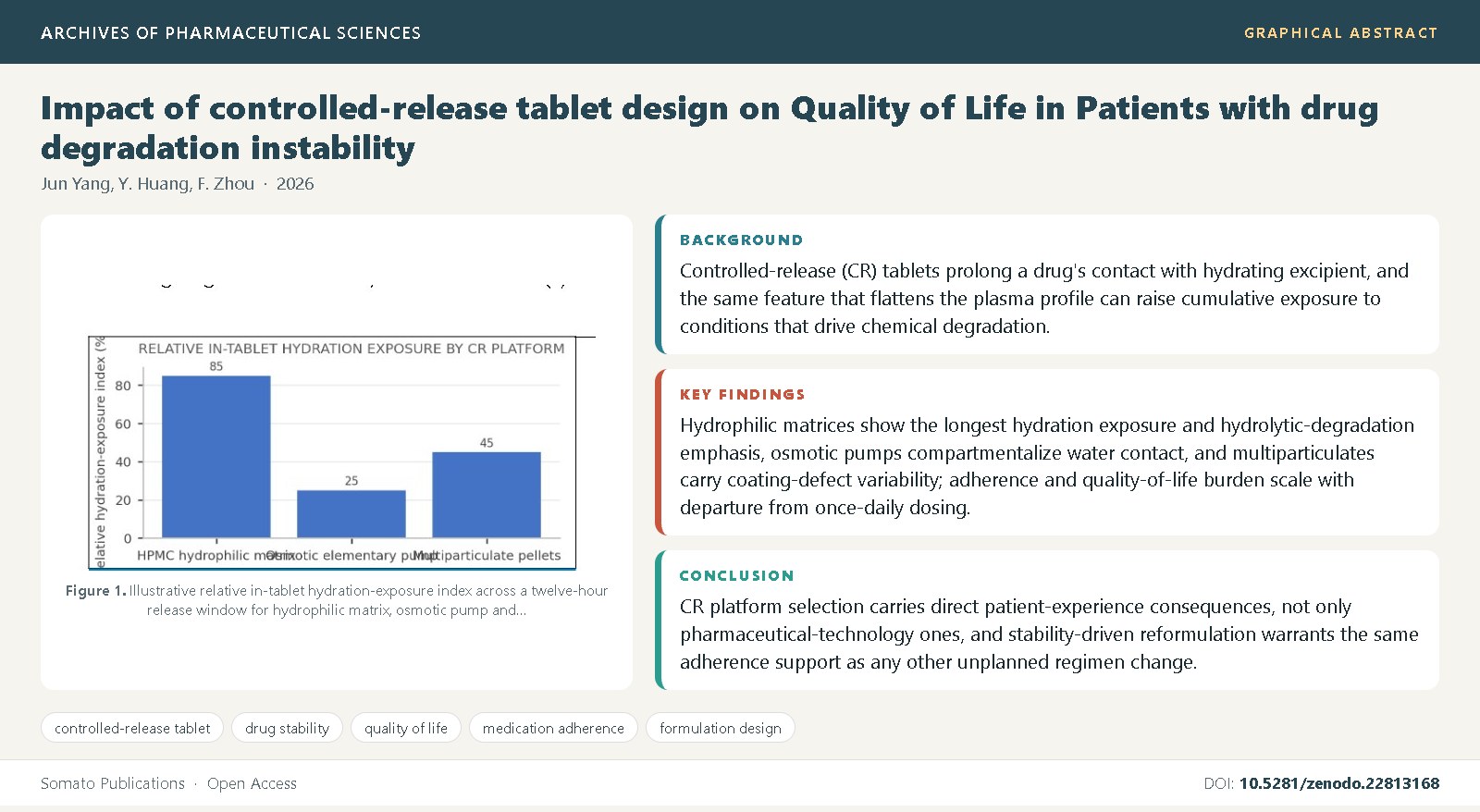Click the osmotic pump bar labeled 25
The height and width of the screenshot is (812, 1480).
click(351, 514)
